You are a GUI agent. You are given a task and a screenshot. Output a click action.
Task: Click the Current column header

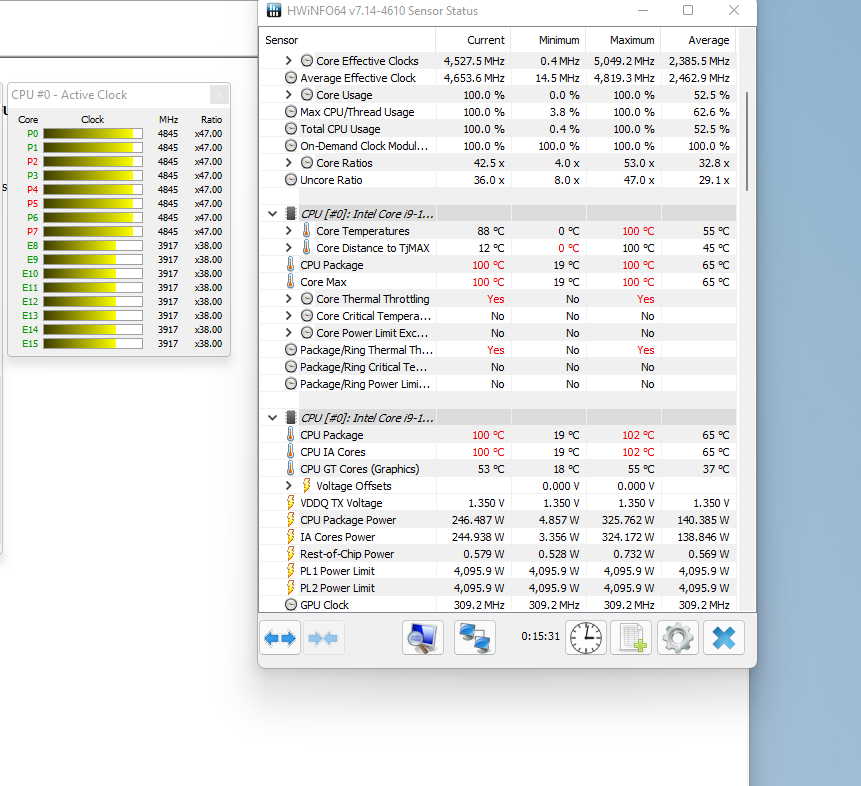click(x=473, y=40)
